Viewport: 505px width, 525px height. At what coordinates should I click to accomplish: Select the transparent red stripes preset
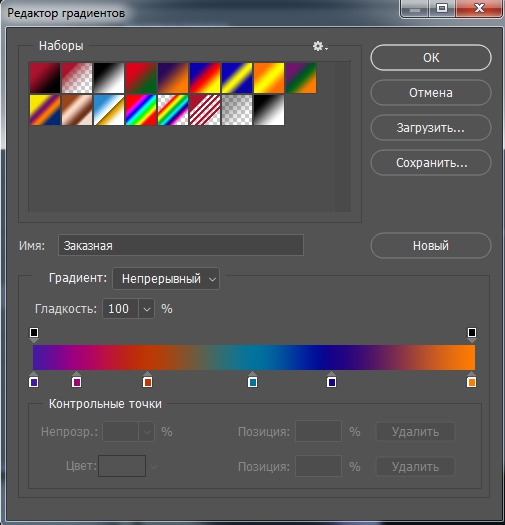(x=205, y=110)
